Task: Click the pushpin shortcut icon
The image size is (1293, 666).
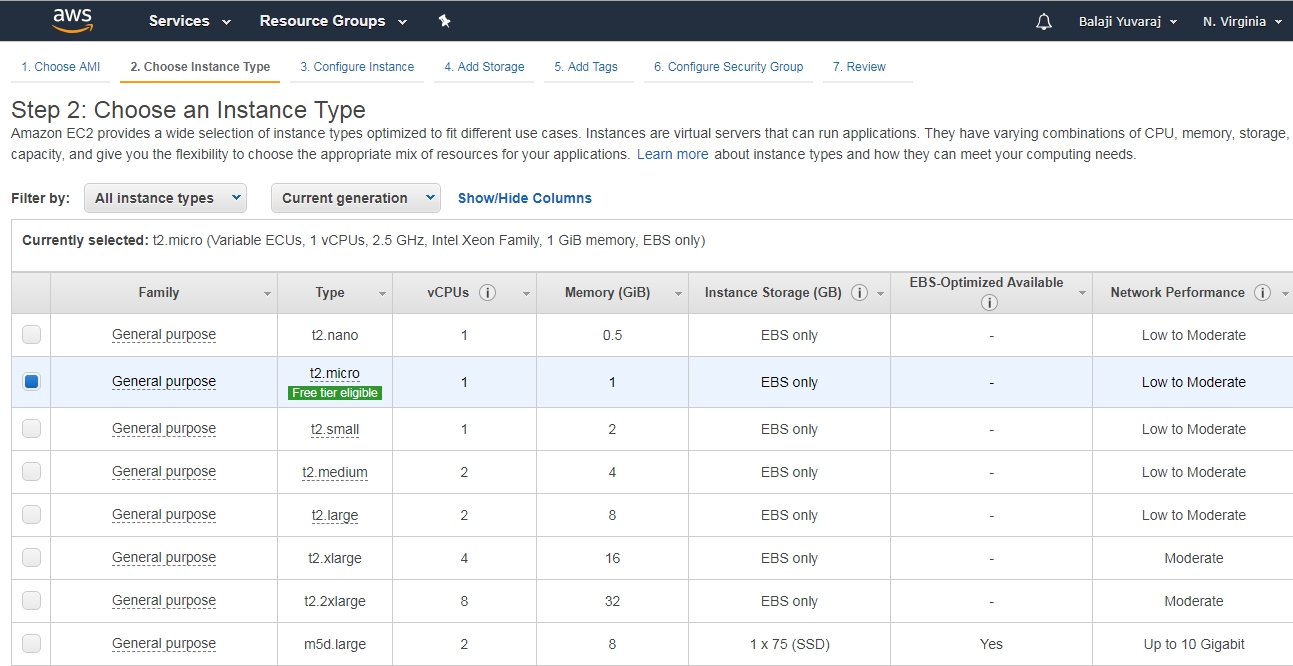Action: click(x=445, y=21)
